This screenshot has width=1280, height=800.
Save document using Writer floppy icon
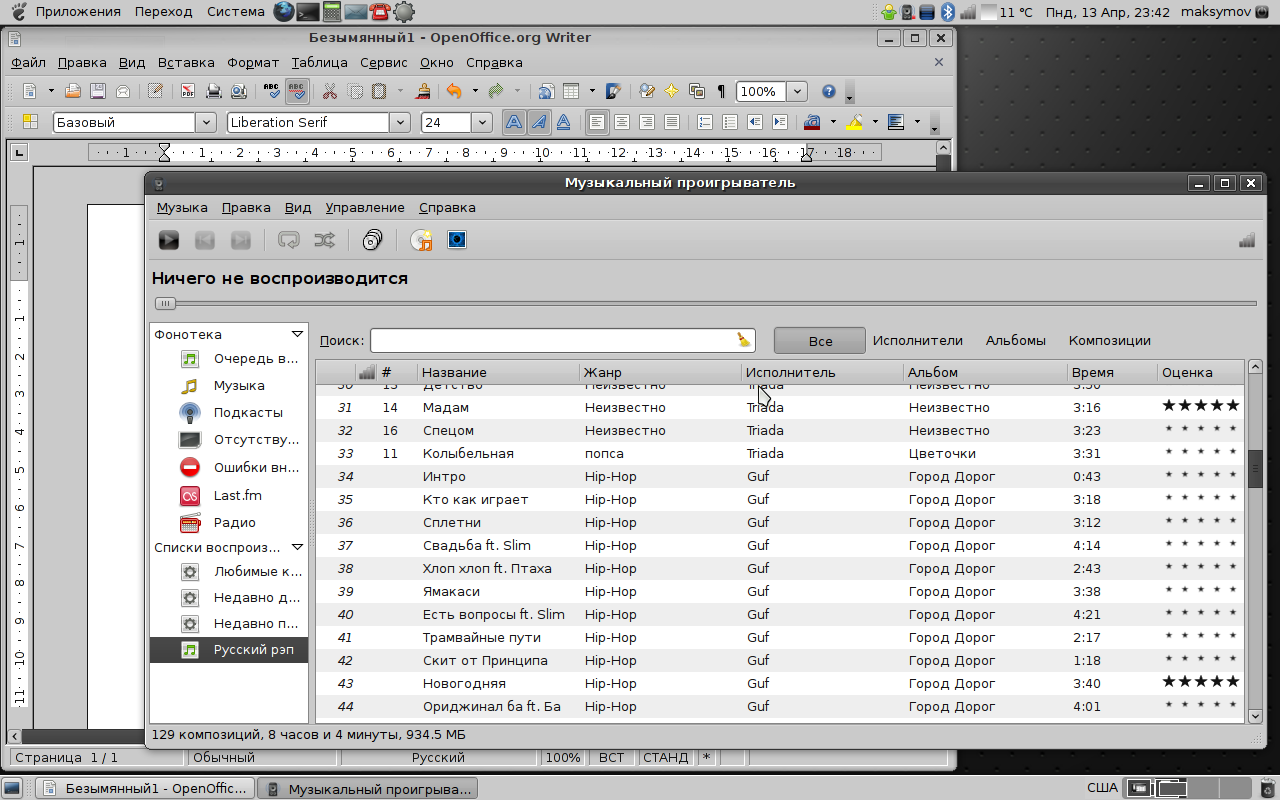tap(98, 92)
